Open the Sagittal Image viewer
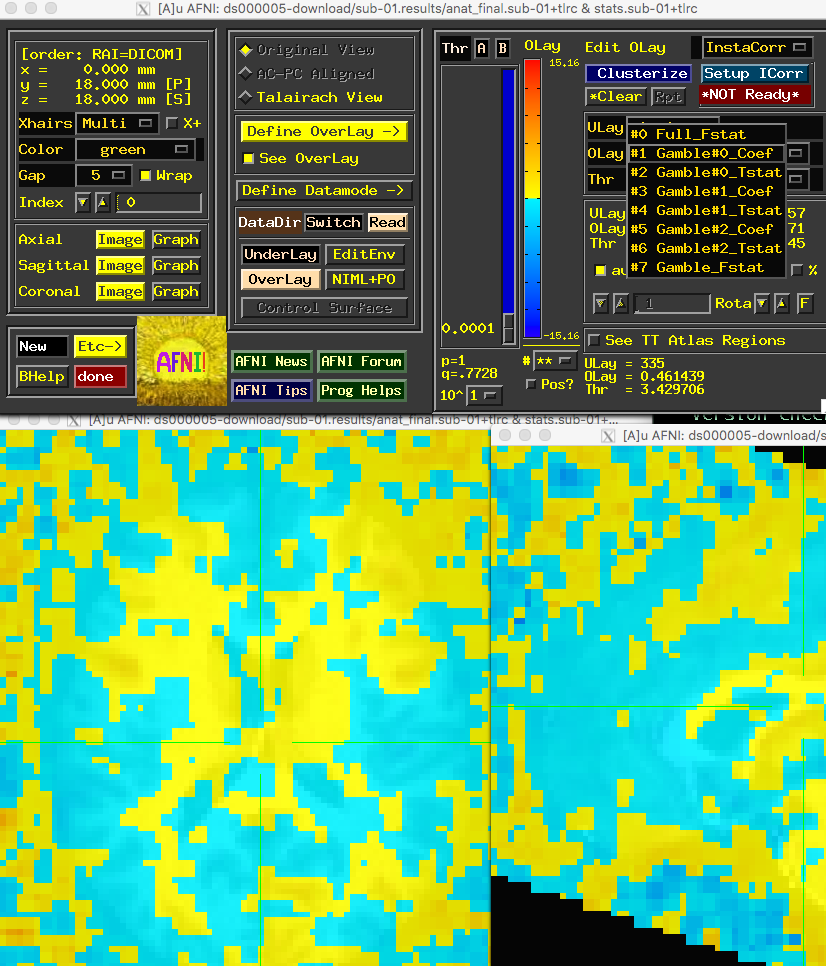 (x=120, y=265)
